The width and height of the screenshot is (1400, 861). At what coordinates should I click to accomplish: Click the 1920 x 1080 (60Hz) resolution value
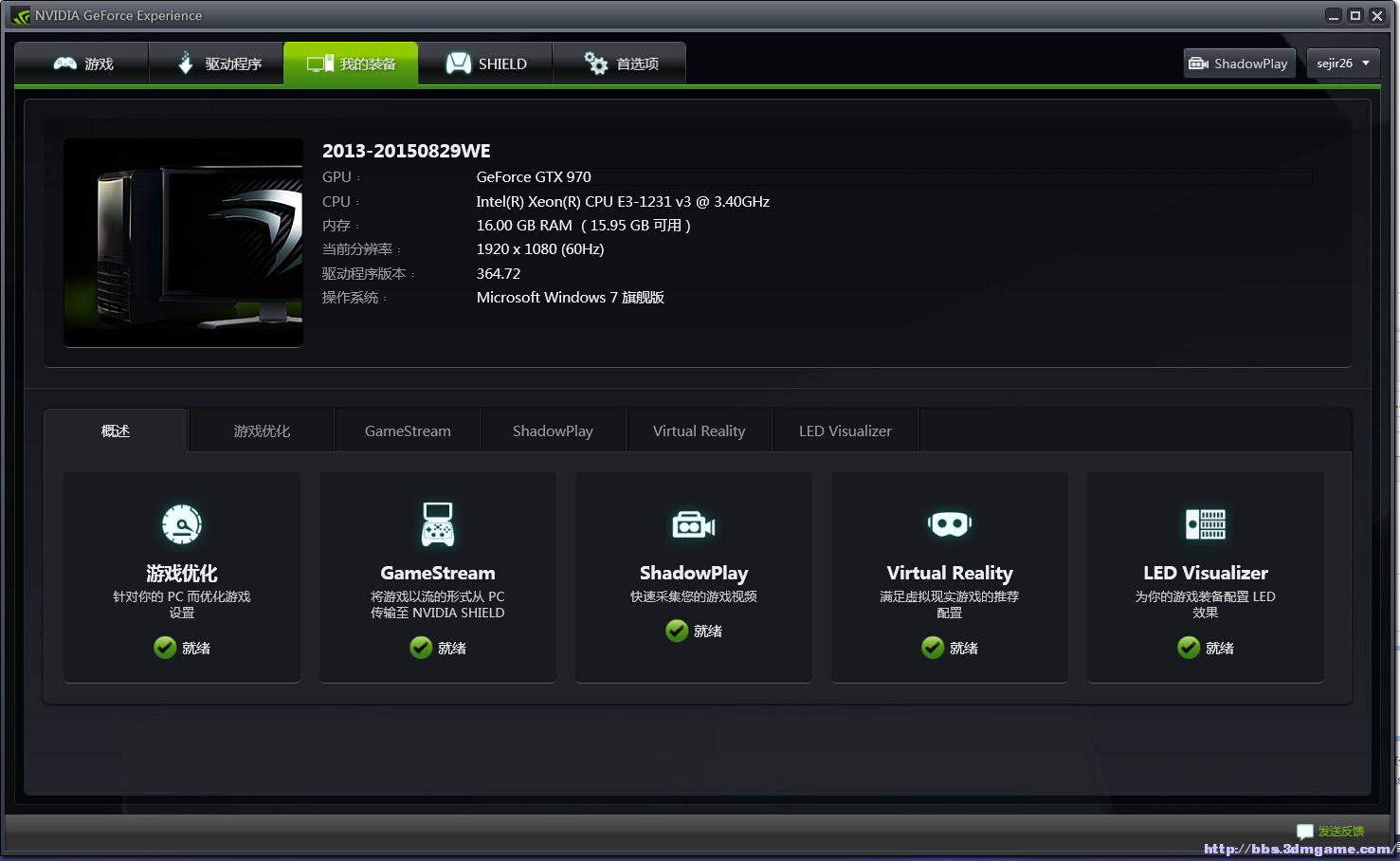click(540, 249)
